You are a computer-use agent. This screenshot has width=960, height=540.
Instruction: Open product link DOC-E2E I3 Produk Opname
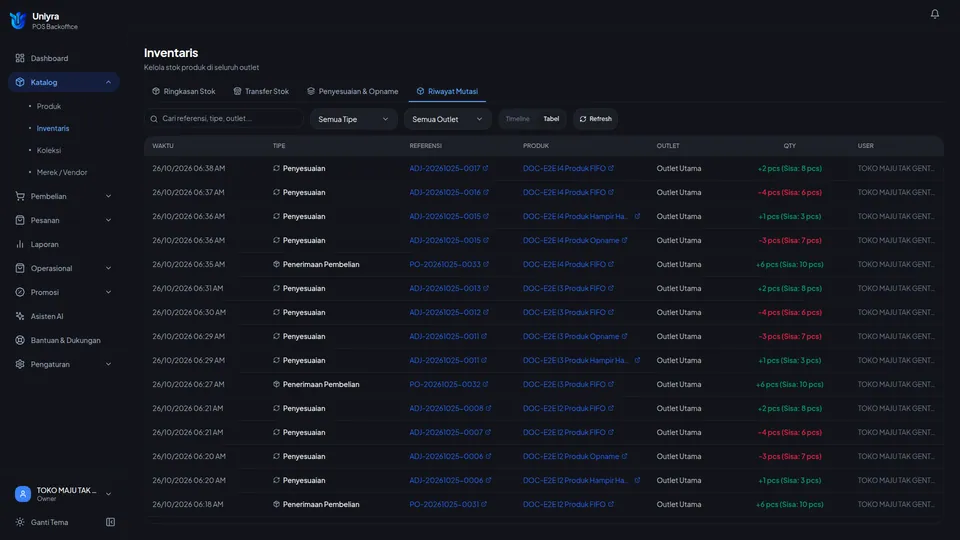point(571,336)
